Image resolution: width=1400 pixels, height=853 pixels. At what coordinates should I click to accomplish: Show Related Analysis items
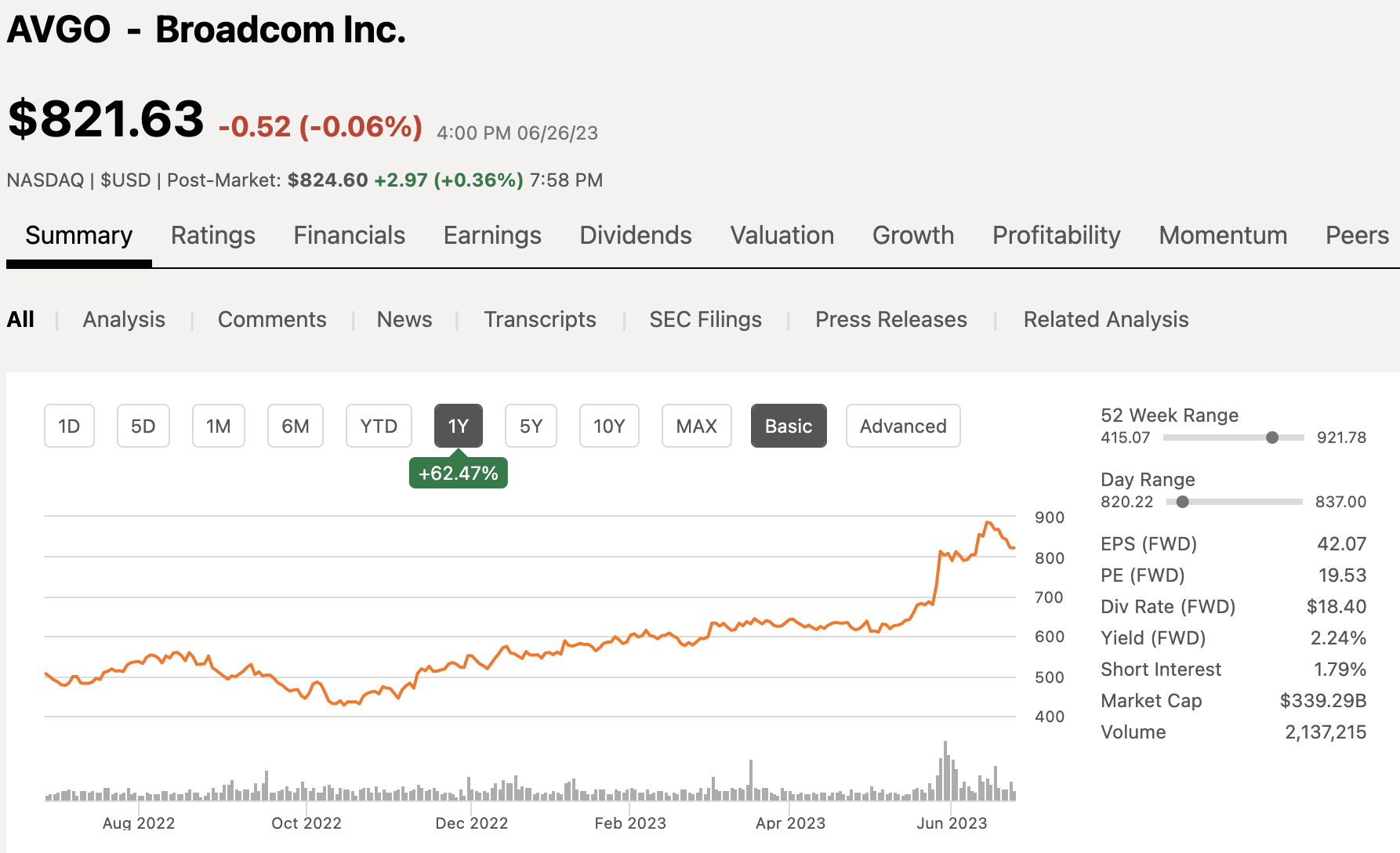[x=1106, y=319]
